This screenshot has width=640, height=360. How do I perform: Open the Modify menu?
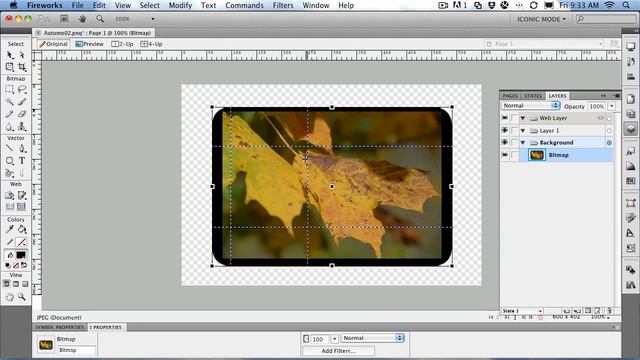click(x=180, y=5)
